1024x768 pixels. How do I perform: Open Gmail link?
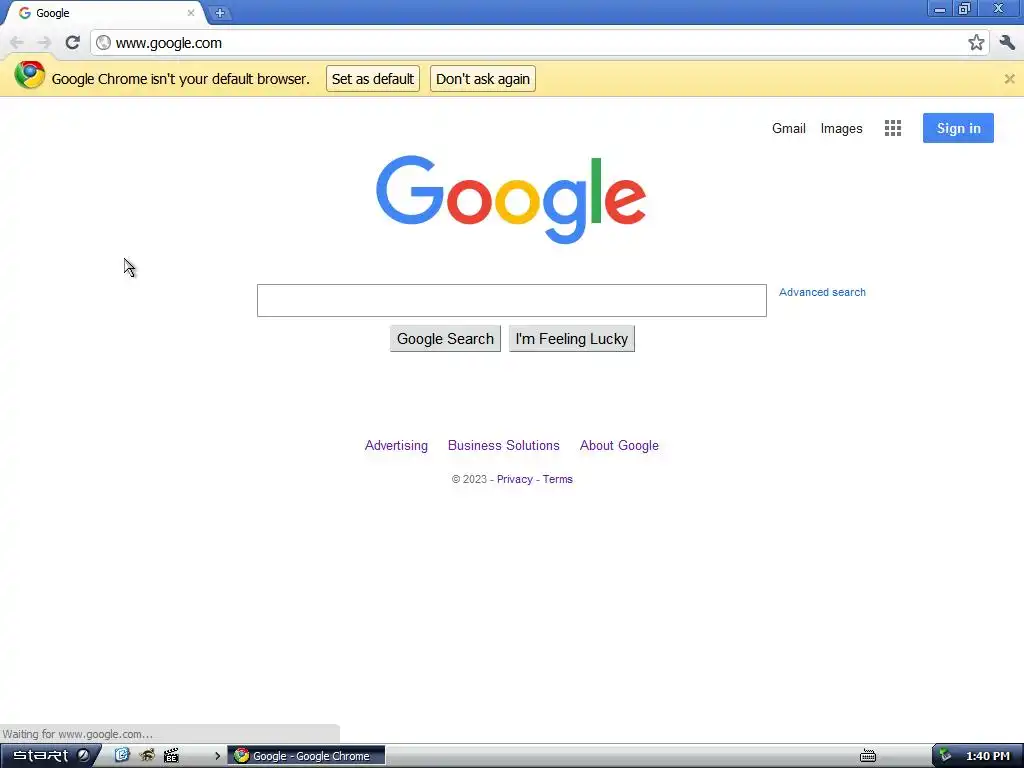(x=788, y=129)
